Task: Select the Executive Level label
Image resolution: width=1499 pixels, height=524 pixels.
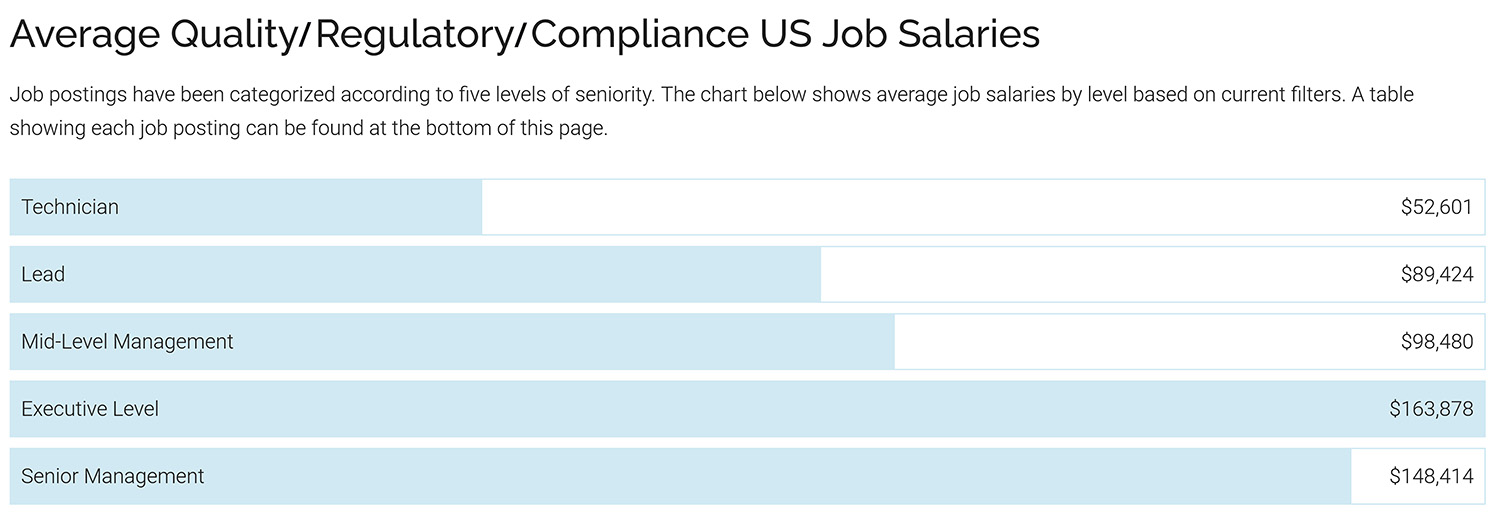Action: pyautogui.click(x=90, y=409)
